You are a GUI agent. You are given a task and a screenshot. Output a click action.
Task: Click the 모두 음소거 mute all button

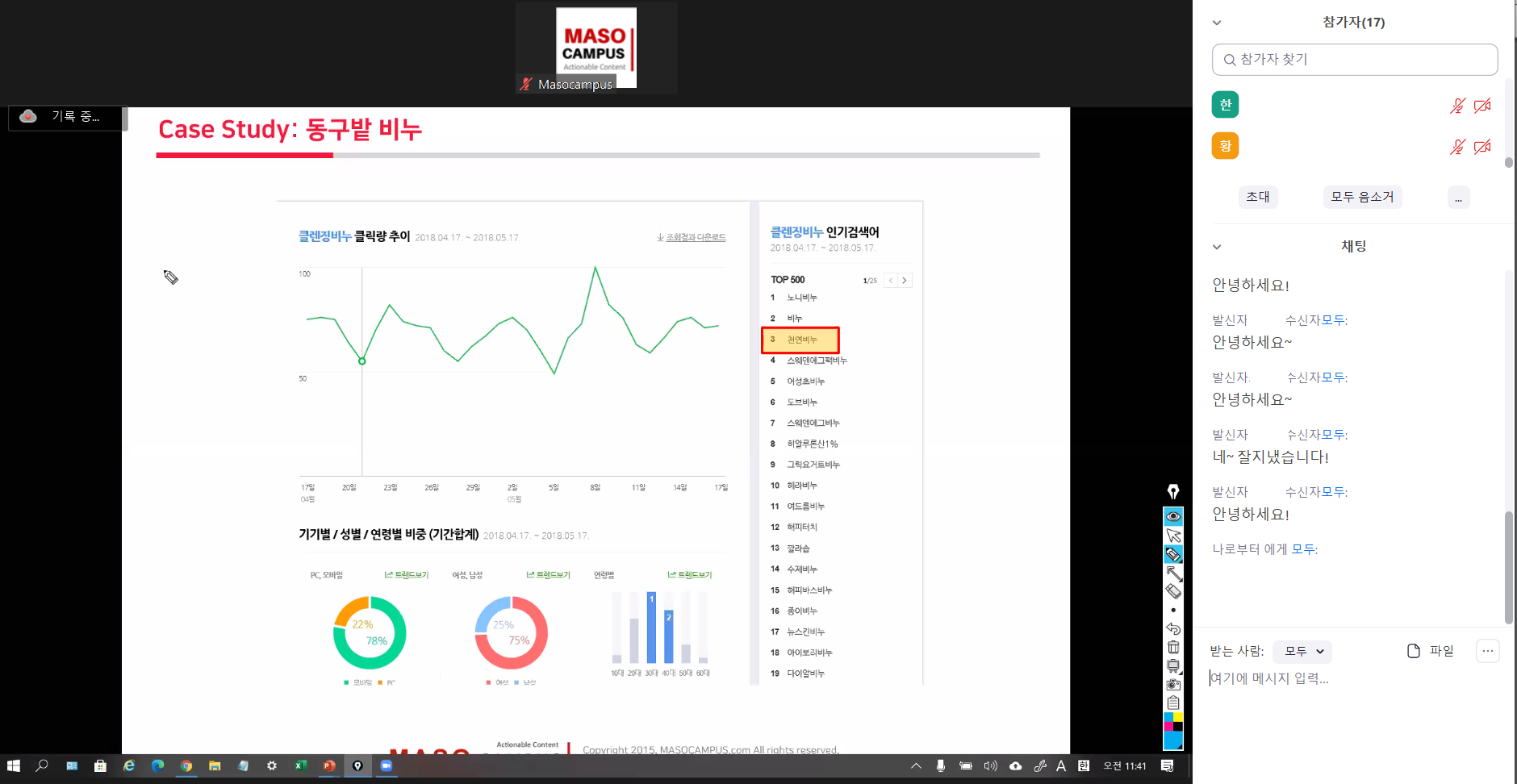point(1362,197)
